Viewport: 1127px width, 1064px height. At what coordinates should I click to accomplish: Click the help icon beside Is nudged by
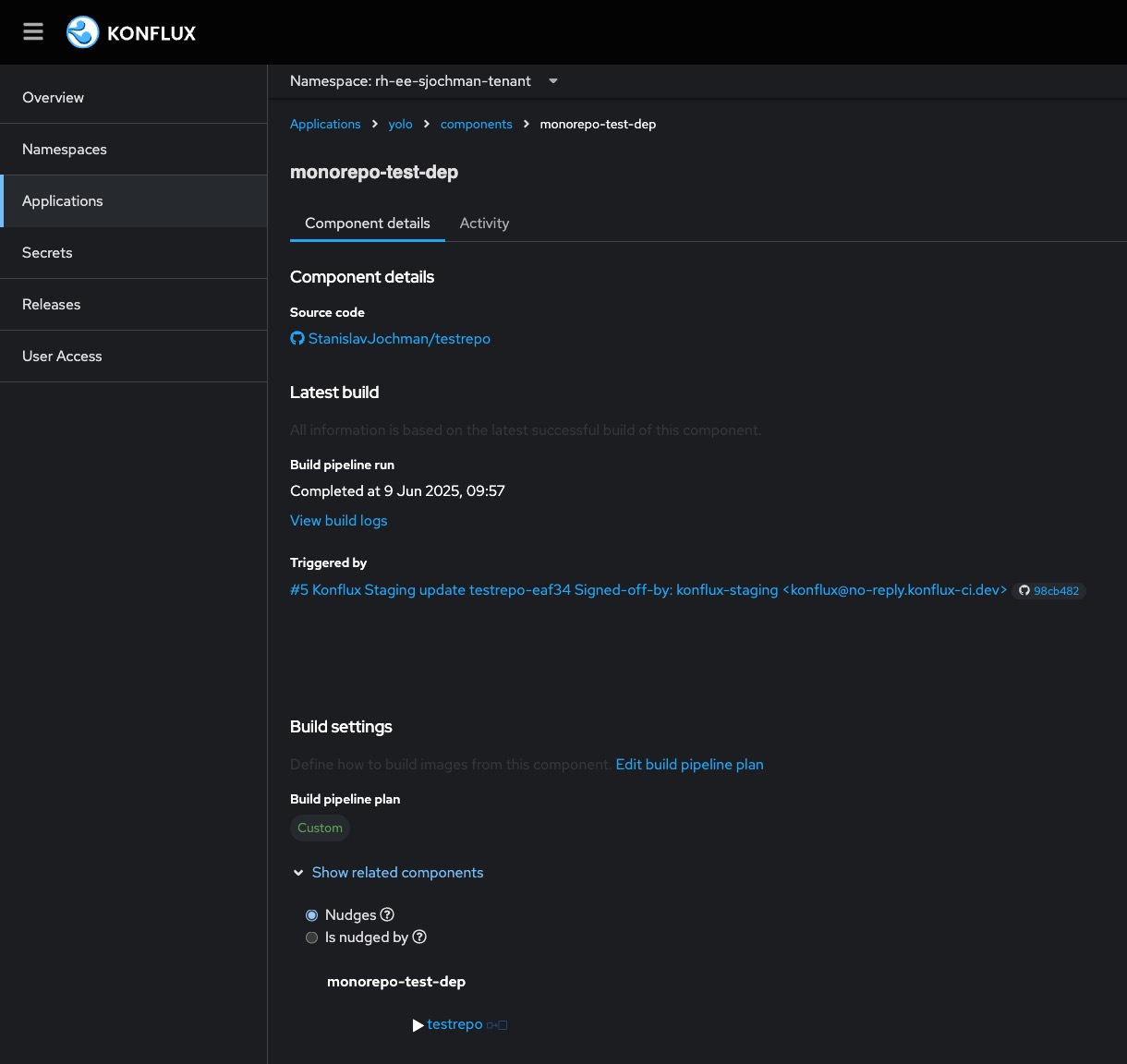(419, 937)
